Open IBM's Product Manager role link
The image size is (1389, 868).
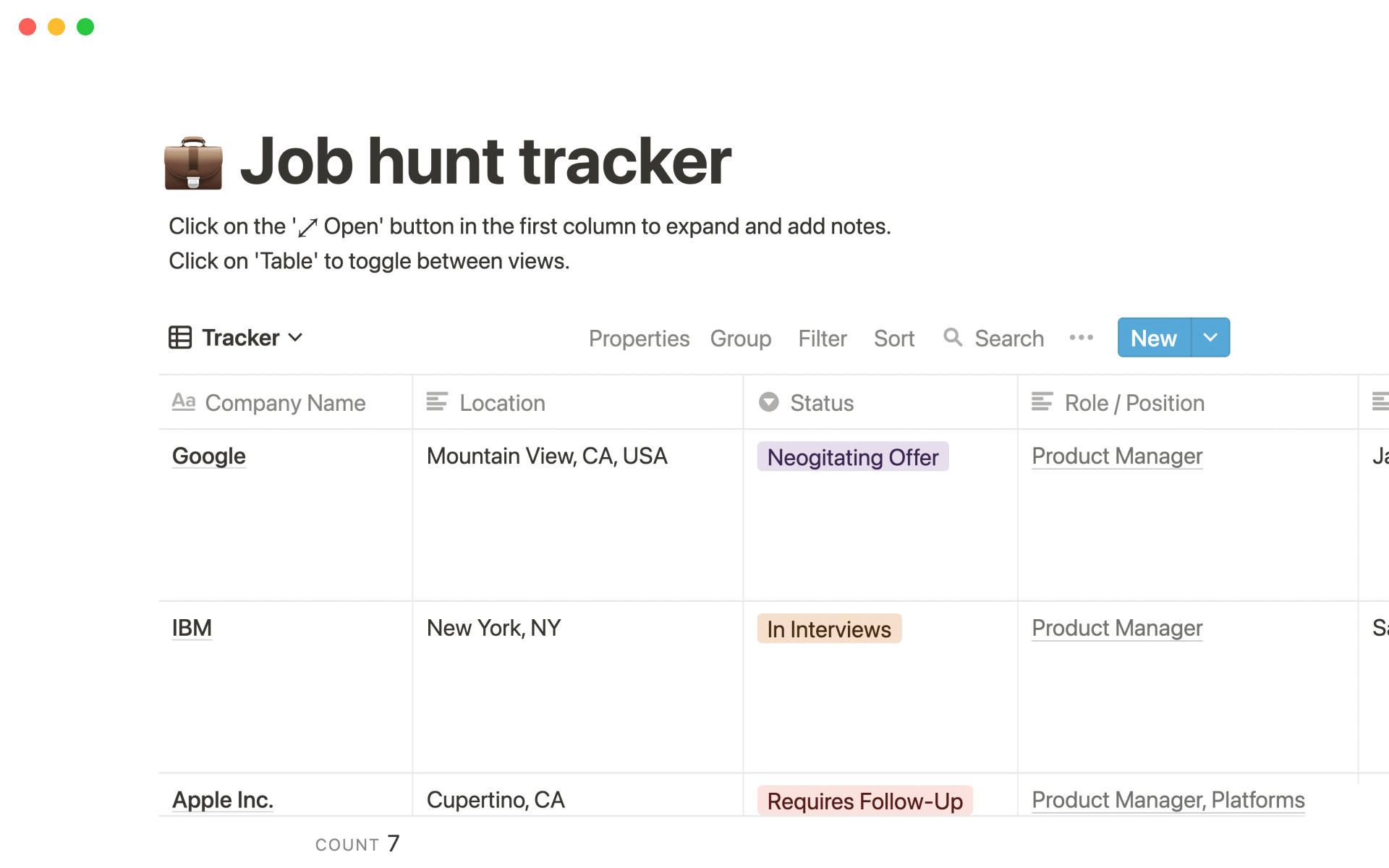[1116, 629]
